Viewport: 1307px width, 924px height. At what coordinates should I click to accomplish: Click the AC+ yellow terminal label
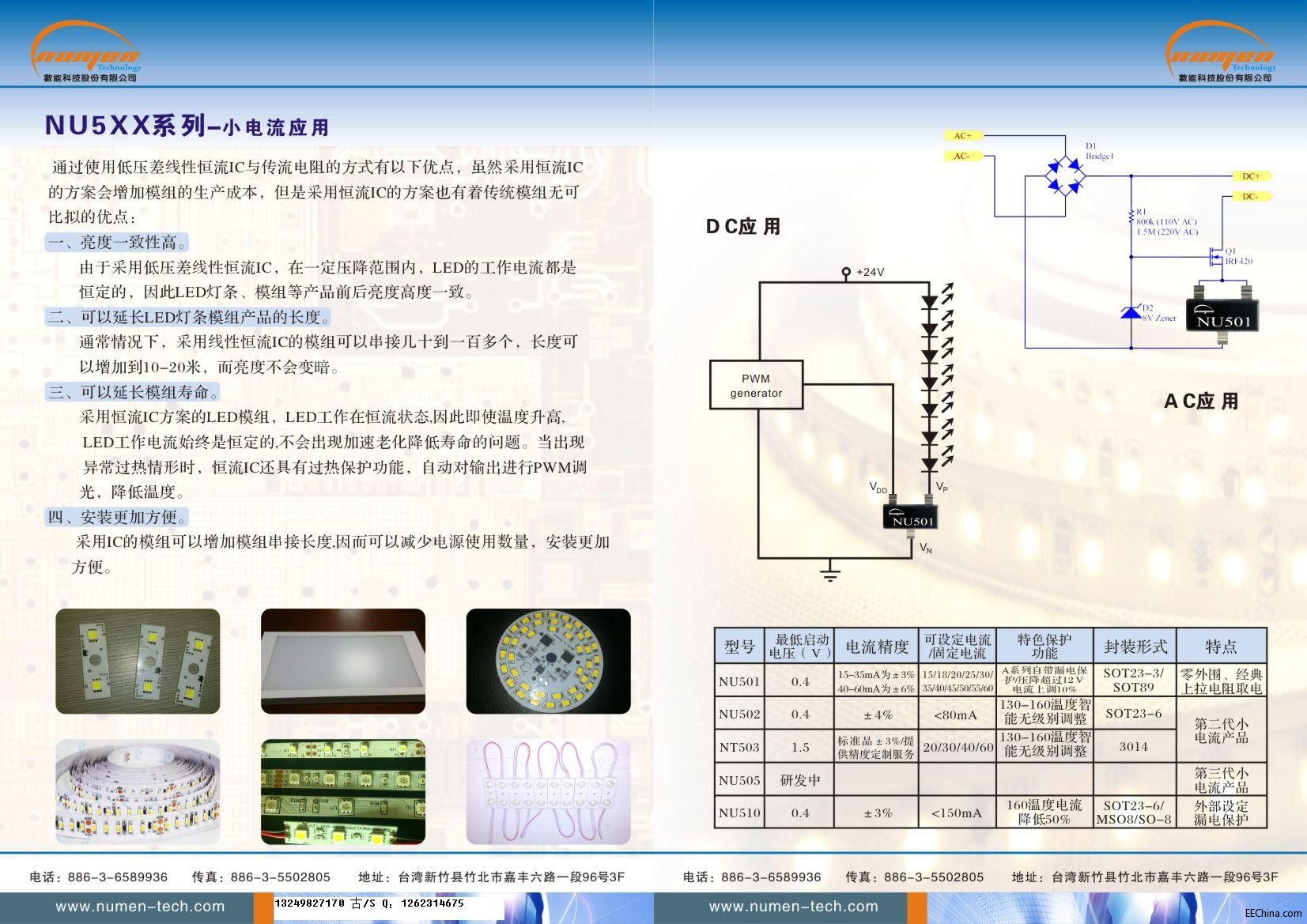click(x=962, y=136)
